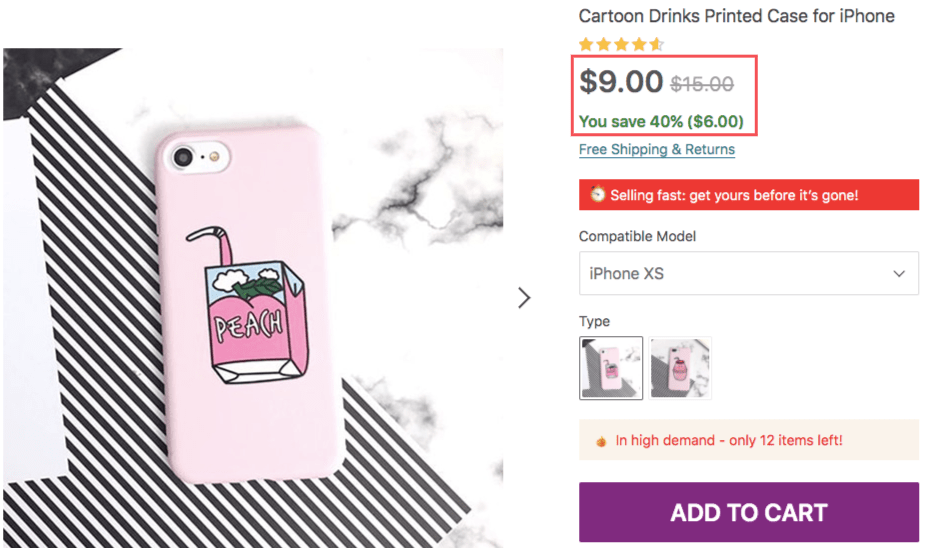Click the next image arrow

(x=524, y=298)
